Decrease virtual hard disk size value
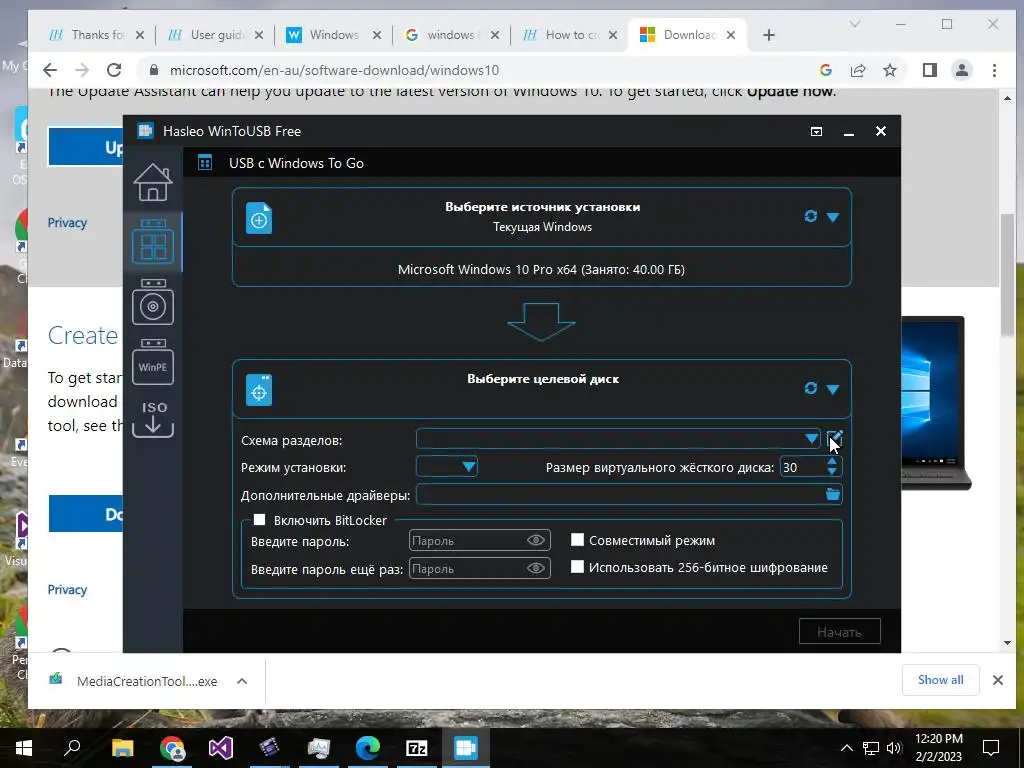 (832, 472)
